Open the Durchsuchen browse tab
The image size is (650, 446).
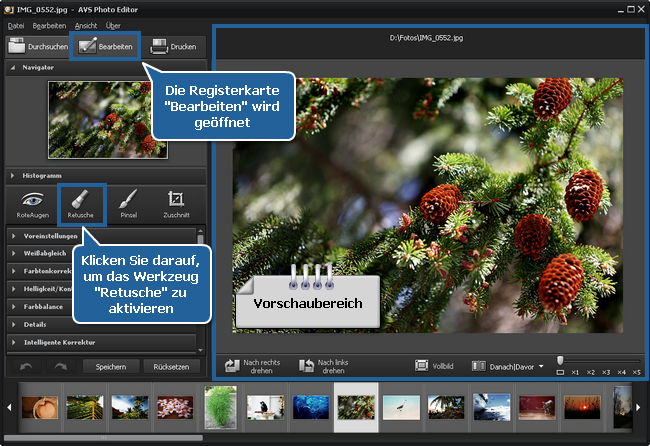pyautogui.click(x=38, y=46)
